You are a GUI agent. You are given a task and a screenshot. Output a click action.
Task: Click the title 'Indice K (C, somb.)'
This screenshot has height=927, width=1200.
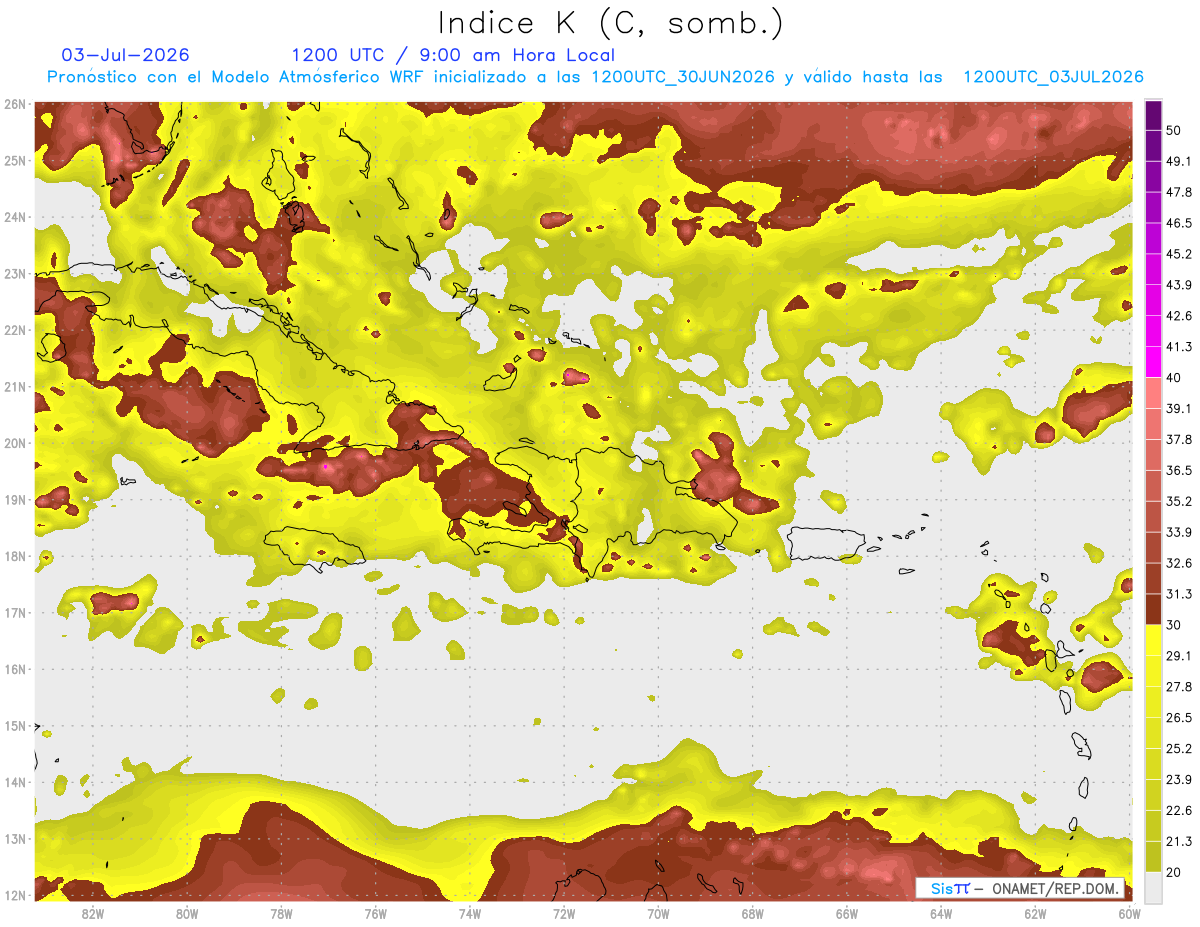pos(610,23)
